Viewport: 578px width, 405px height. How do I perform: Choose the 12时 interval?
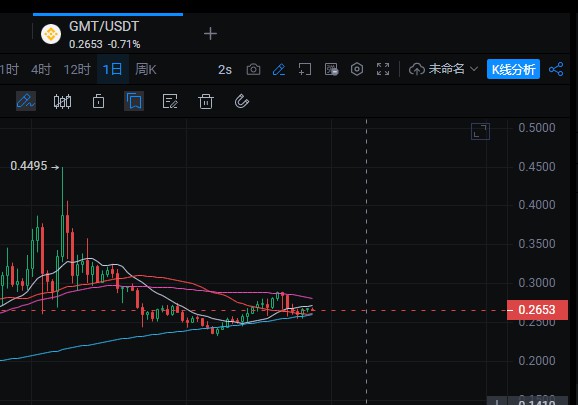pos(77,69)
